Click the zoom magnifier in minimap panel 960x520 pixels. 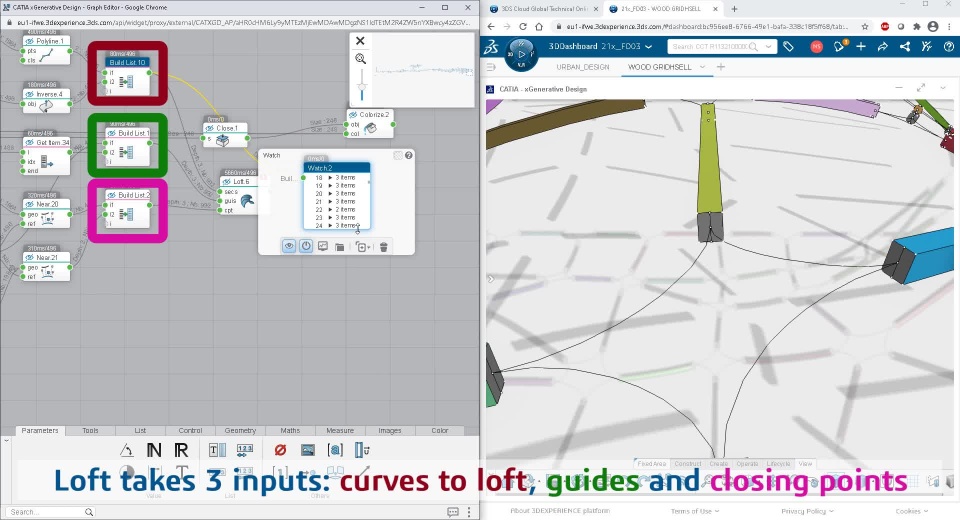[x=361, y=59]
